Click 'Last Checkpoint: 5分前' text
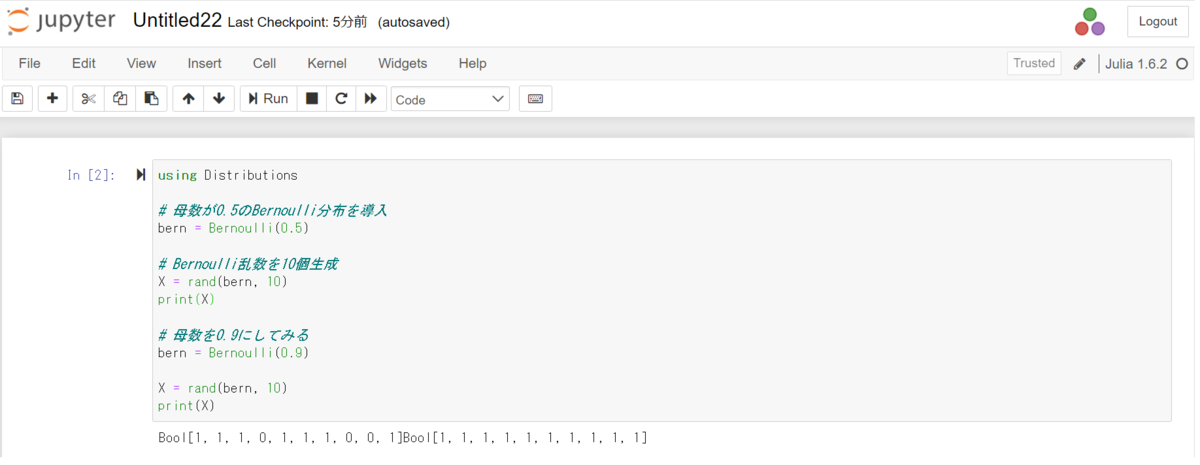Screen dimensions: 1200x465 (x=297, y=22)
